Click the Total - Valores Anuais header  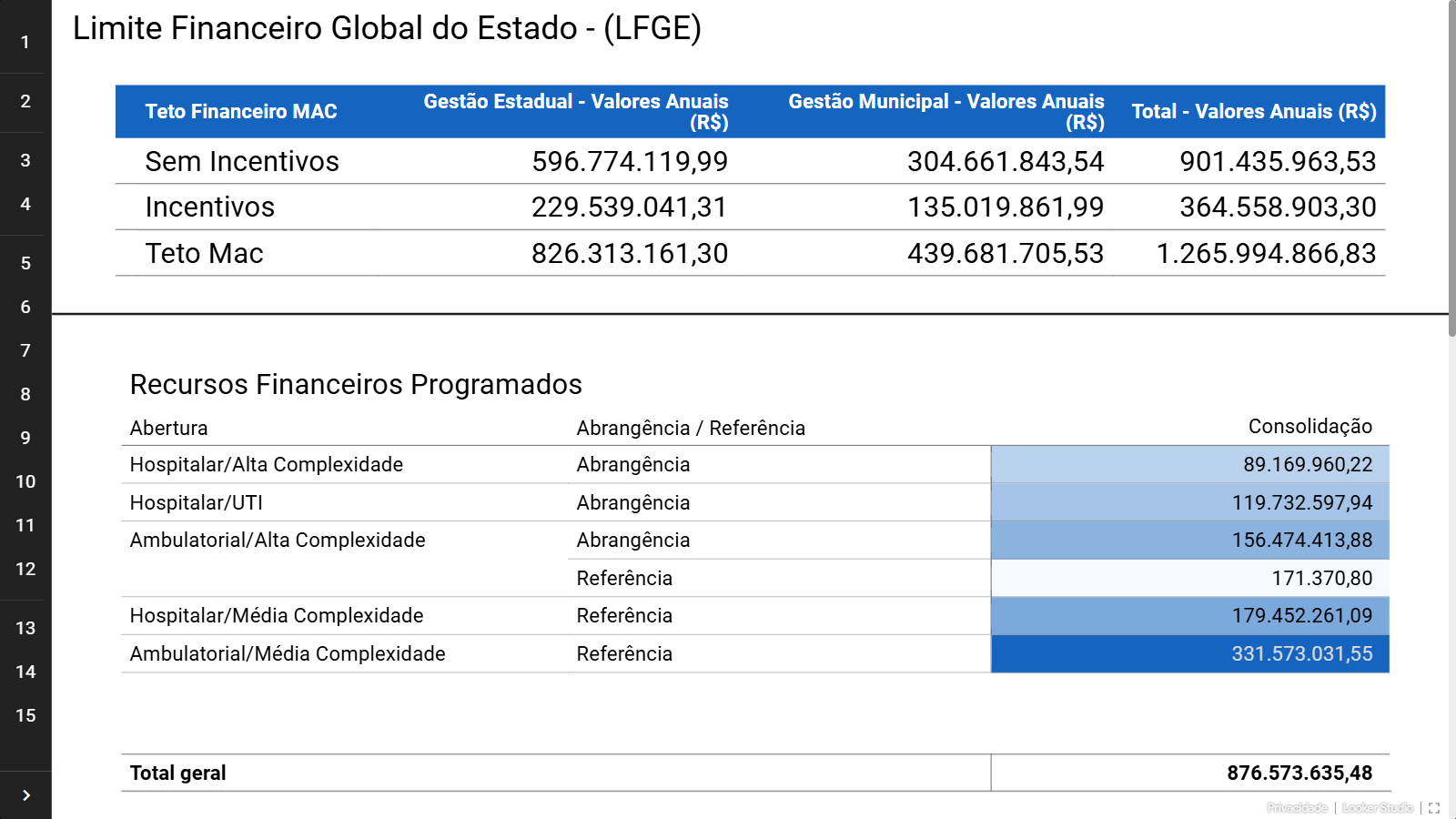click(x=1253, y=112)
